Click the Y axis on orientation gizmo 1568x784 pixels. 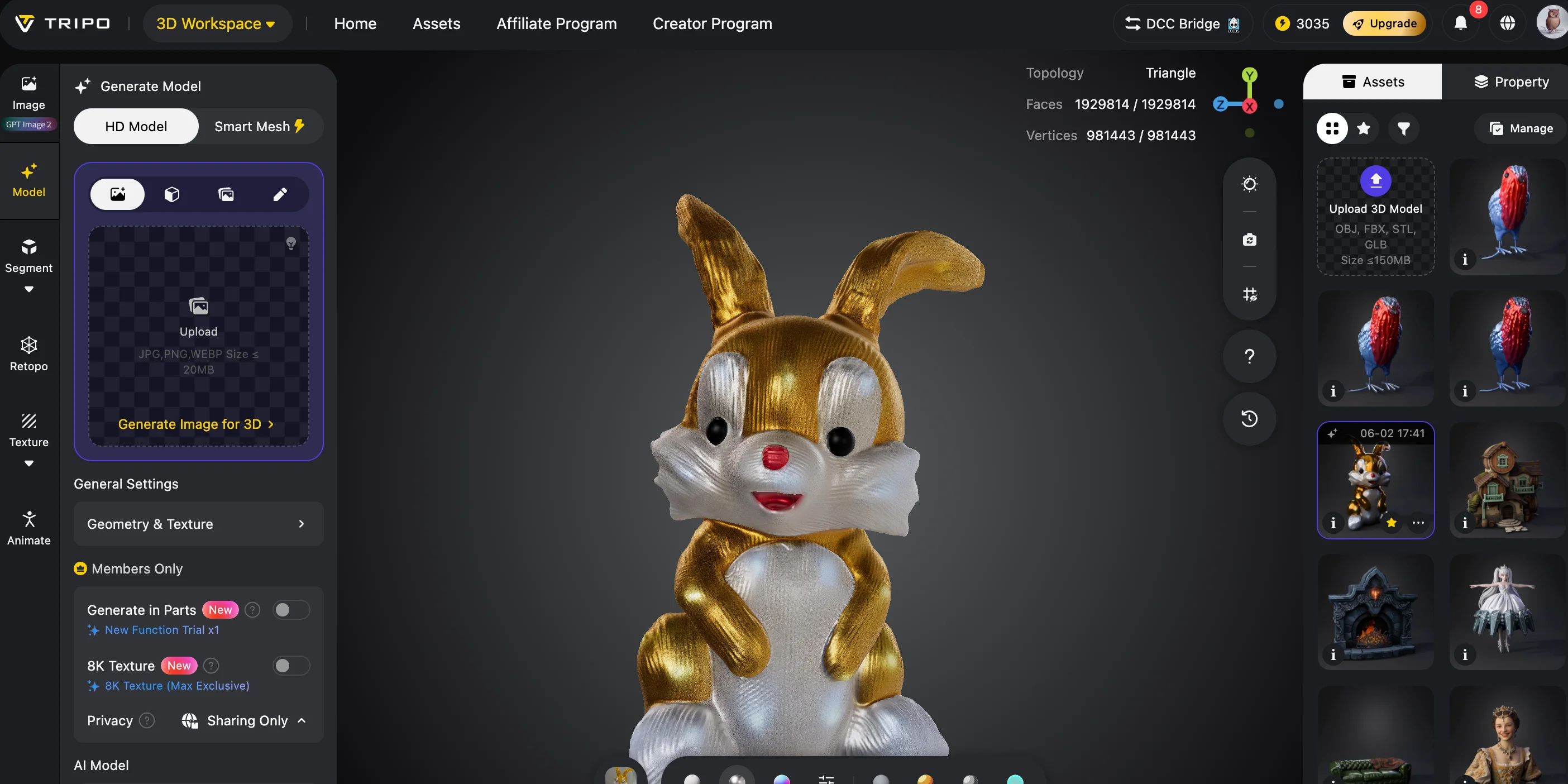click(x=1249, y=75)
